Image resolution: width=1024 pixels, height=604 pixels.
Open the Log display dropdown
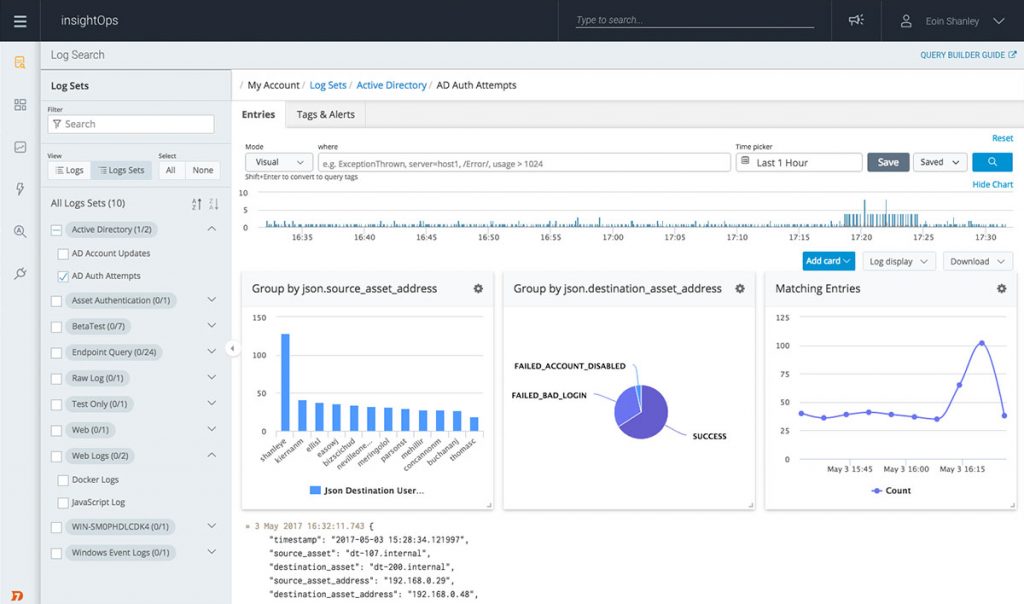899,261
